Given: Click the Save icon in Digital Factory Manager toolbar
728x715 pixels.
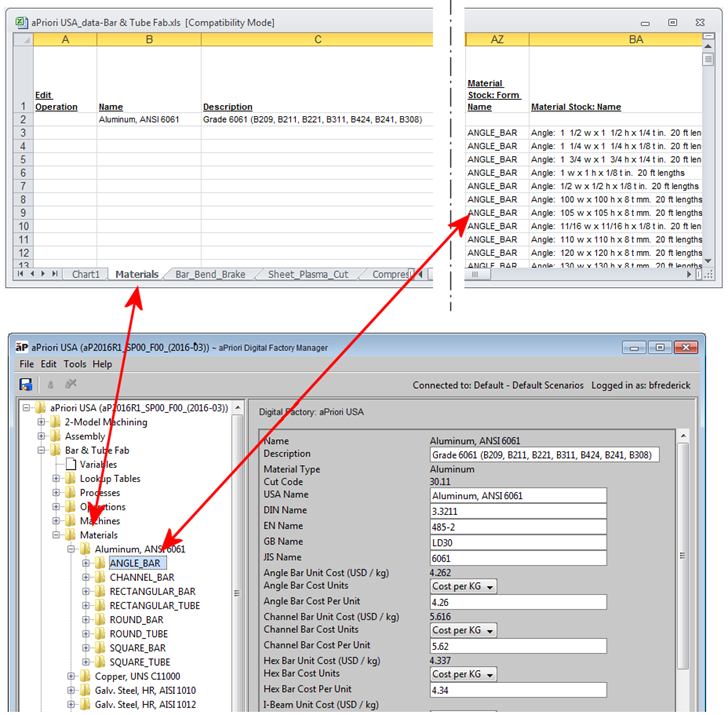Looking at the screenshot, I should pos(26,384).
